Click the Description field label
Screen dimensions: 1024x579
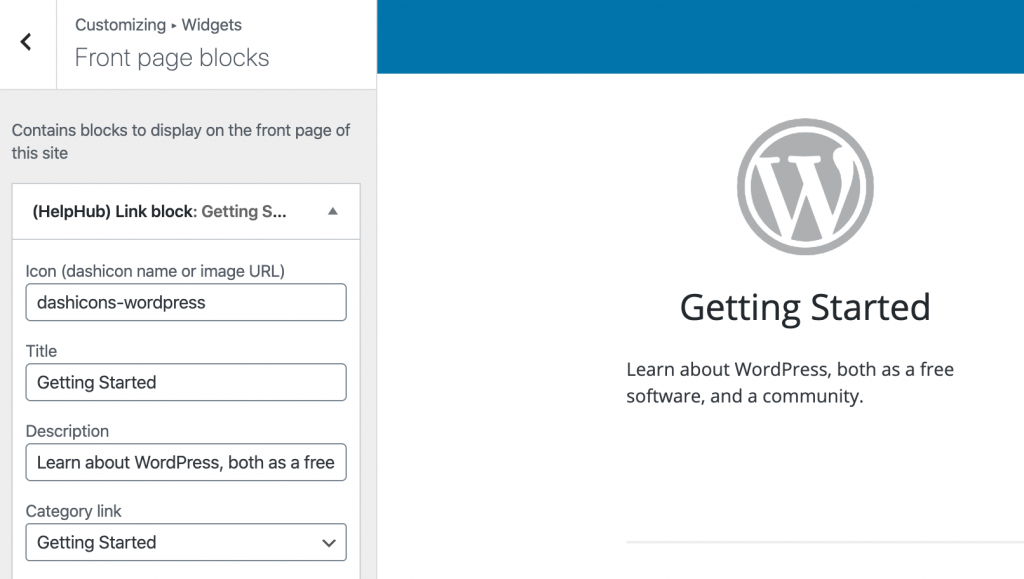pos(67,431)
